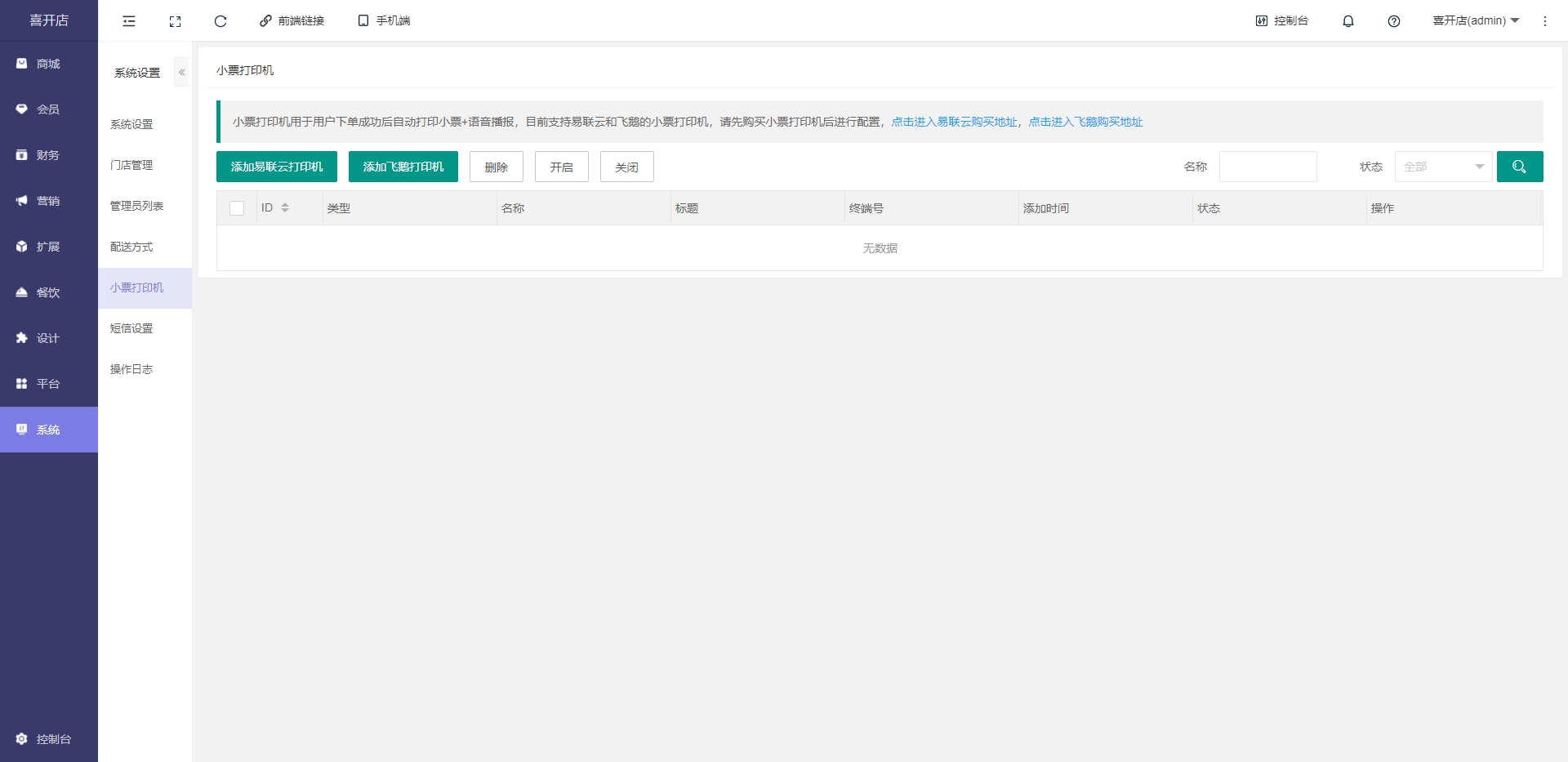1568x762 pixels.
Task: Open 控制台 at sidebar bottom
Action: point(49,739)
